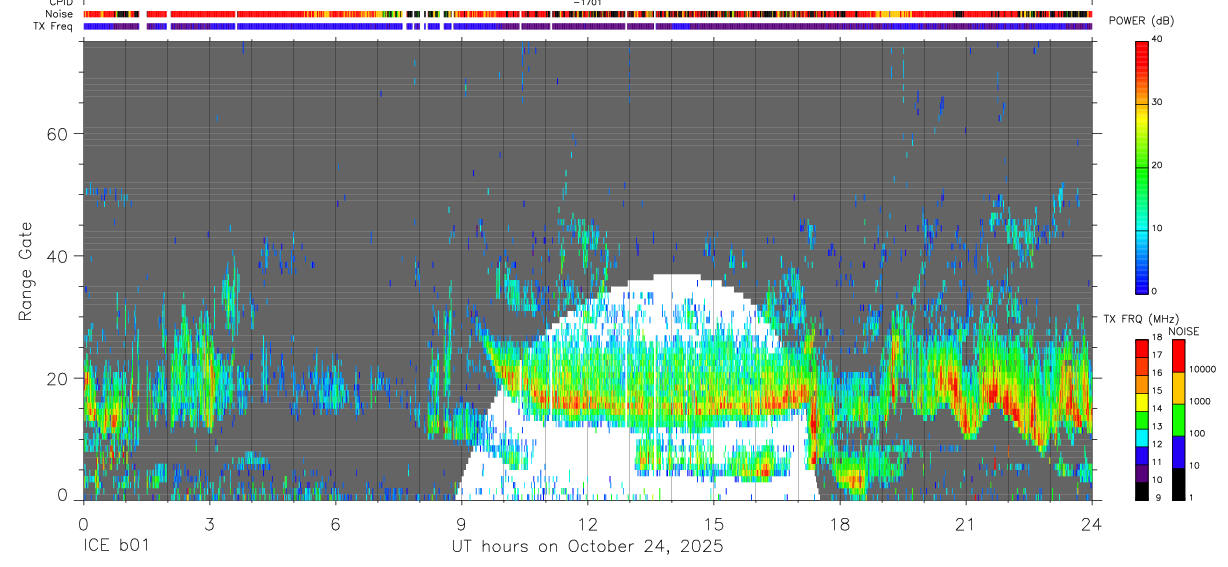The height and width of the screenshot is (567, 1228).
Task: Click the hour 0 tick label on time axis
Action: point(83,525)
